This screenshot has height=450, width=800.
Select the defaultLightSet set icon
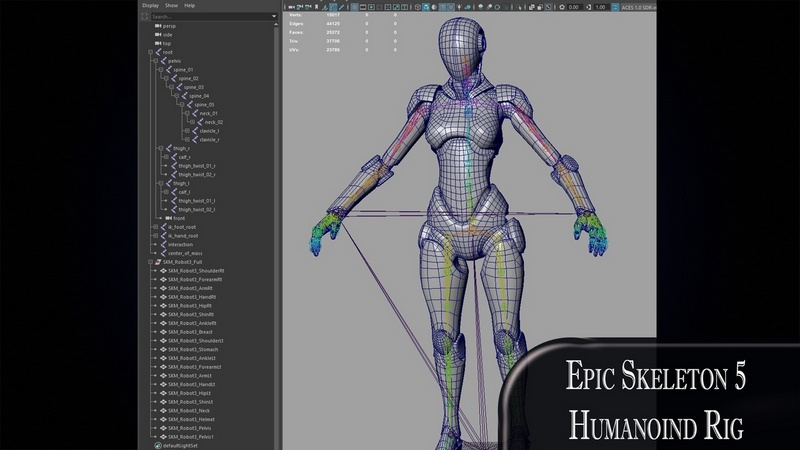pyautogui.click(x=157, y=446)
